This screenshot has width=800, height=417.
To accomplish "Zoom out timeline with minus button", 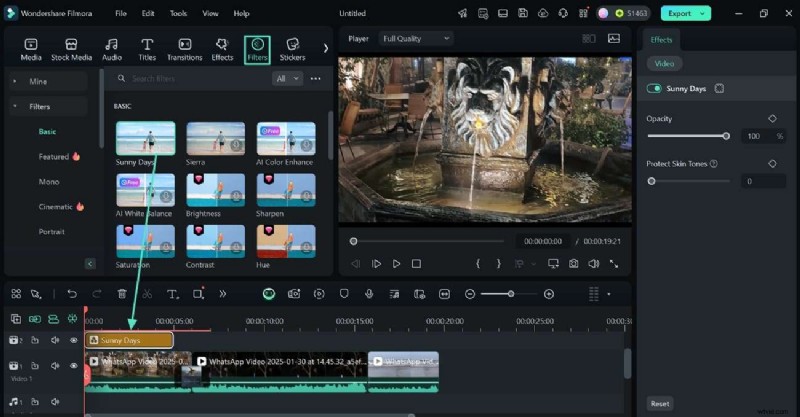I will [470, 294].
